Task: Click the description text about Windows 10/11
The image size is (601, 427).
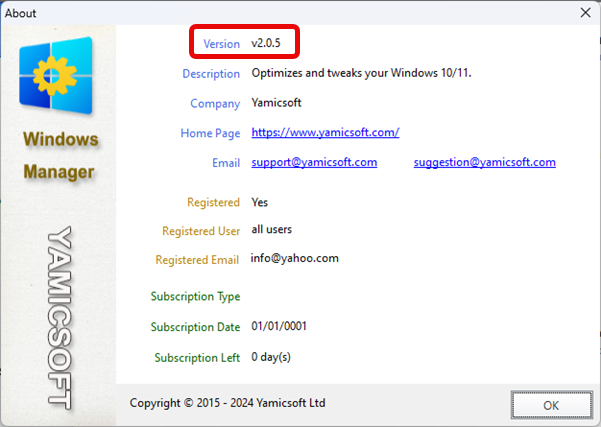Action: tap(361, 73)
